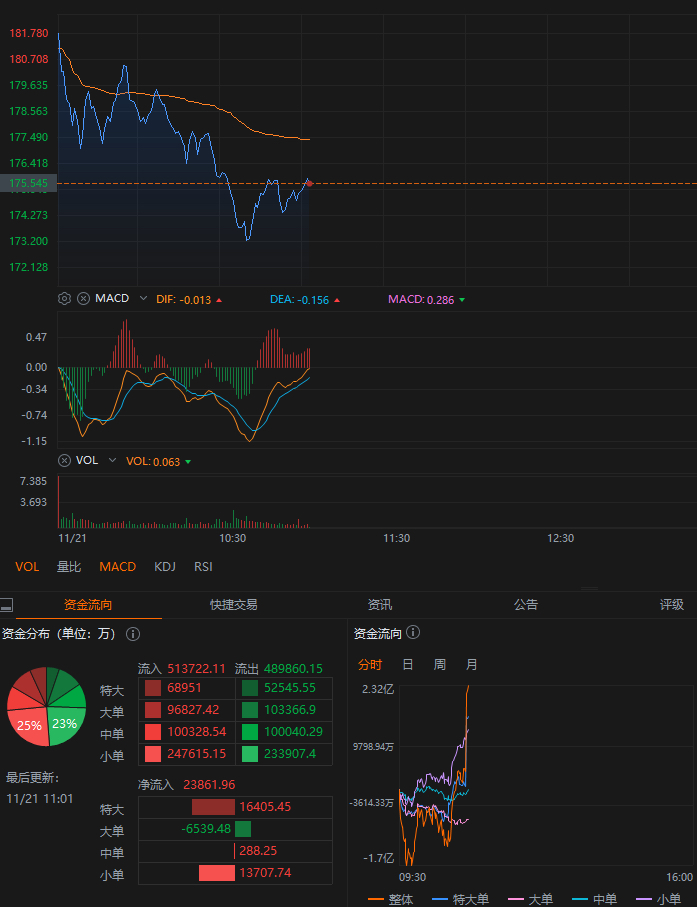Click info icon beside 资金分布 heading
This screenshot has height=907, width=697.
(133, 634)
